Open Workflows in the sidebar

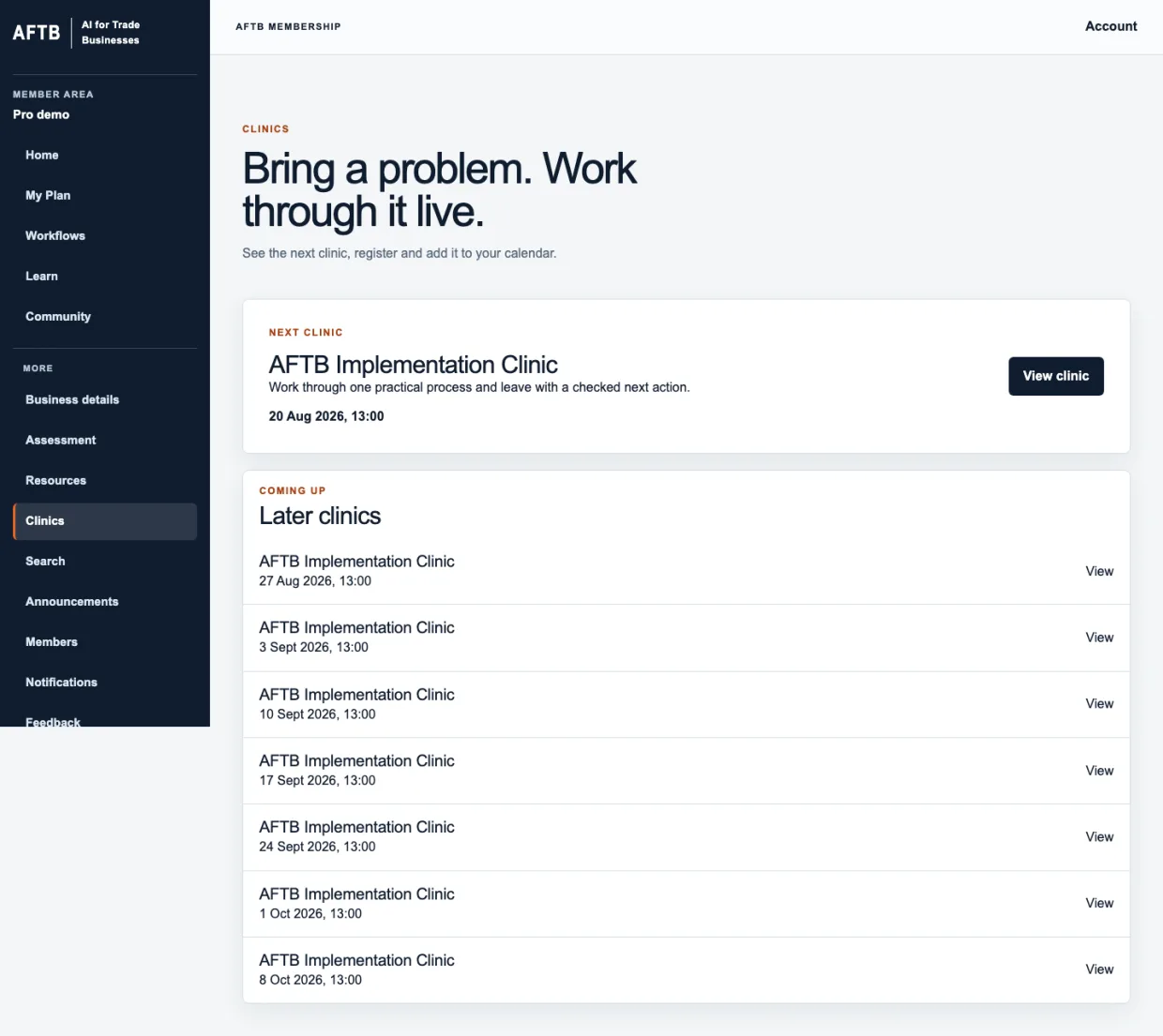point(105,235)
